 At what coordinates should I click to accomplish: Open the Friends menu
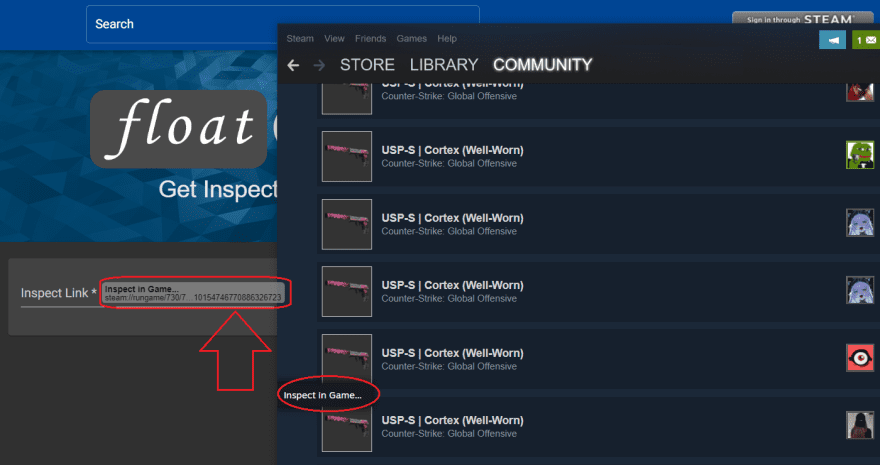click(370, 39)
